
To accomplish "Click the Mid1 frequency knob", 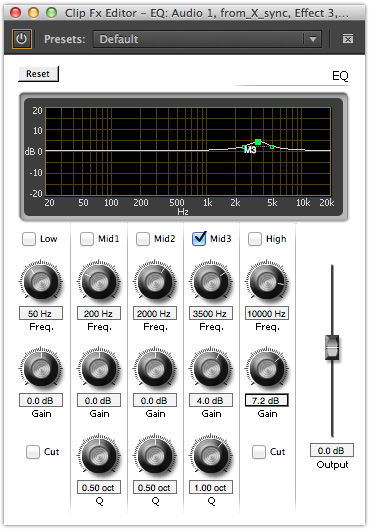I will tap(99, 281).
